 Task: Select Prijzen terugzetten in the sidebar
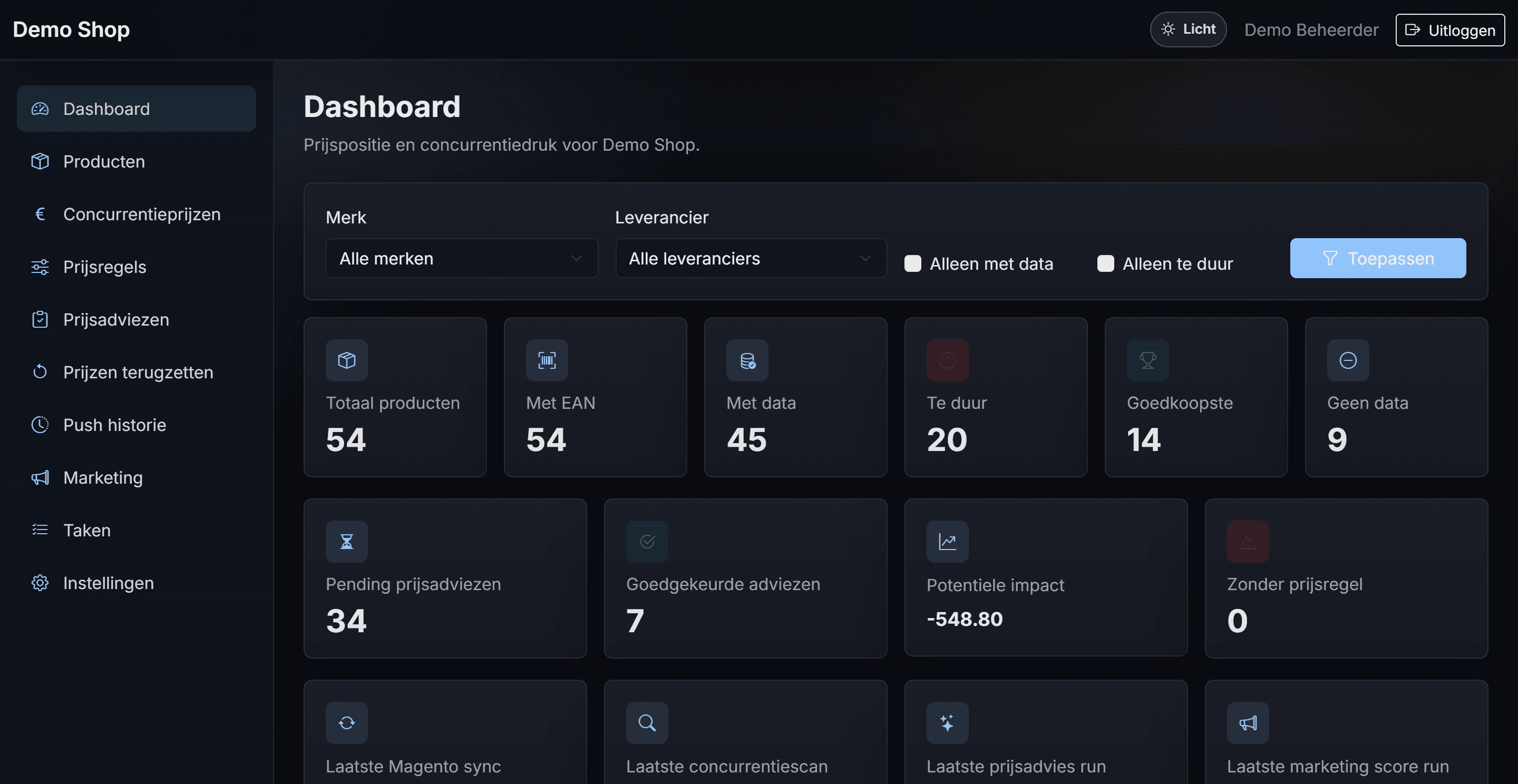point(136,371)
